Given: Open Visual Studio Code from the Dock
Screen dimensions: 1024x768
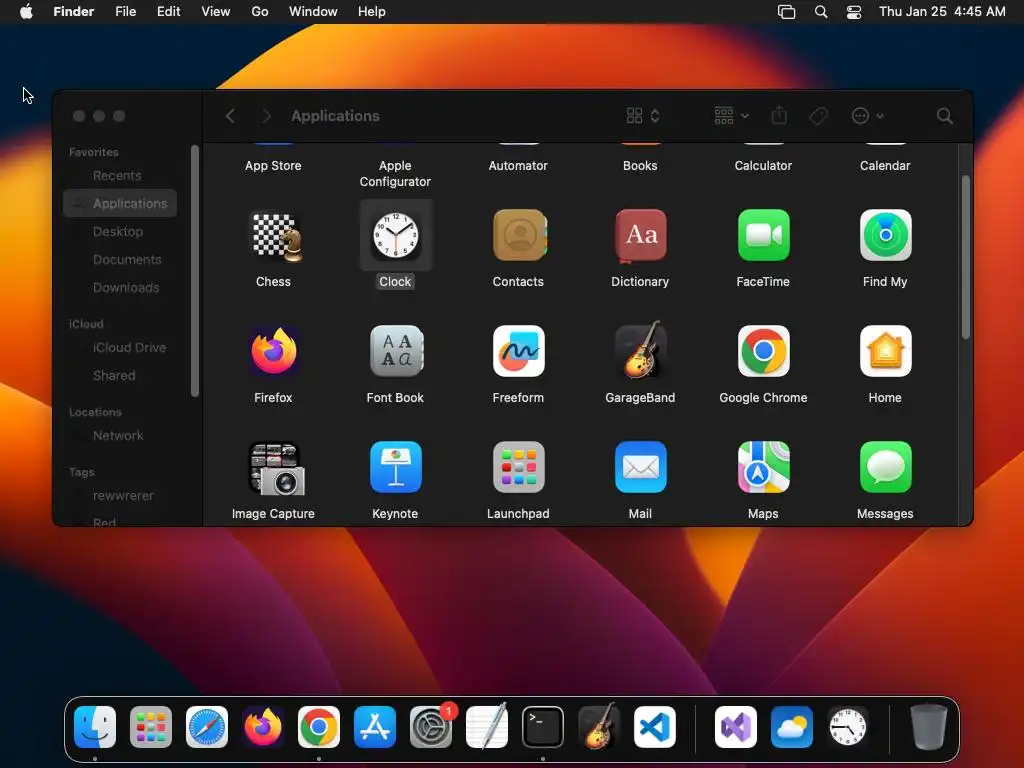Looking at the screenshot, I should 655,727.
